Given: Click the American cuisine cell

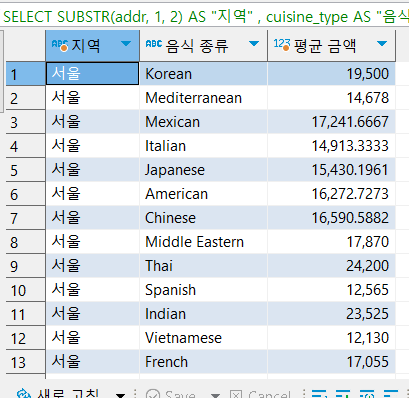Looking at the screenshot, I should tap(204, 194).
